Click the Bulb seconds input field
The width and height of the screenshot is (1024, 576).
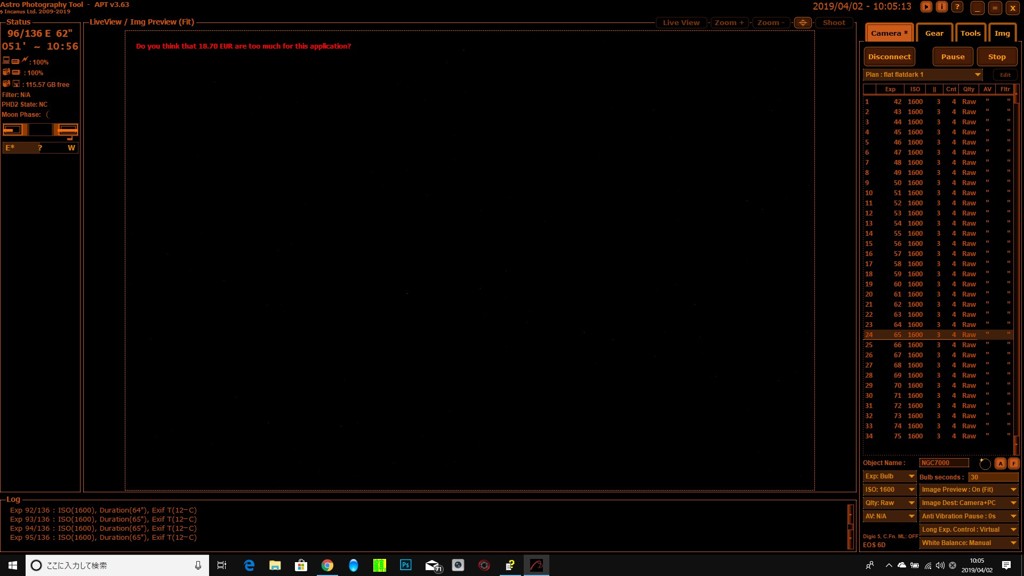tap(993, 477)
